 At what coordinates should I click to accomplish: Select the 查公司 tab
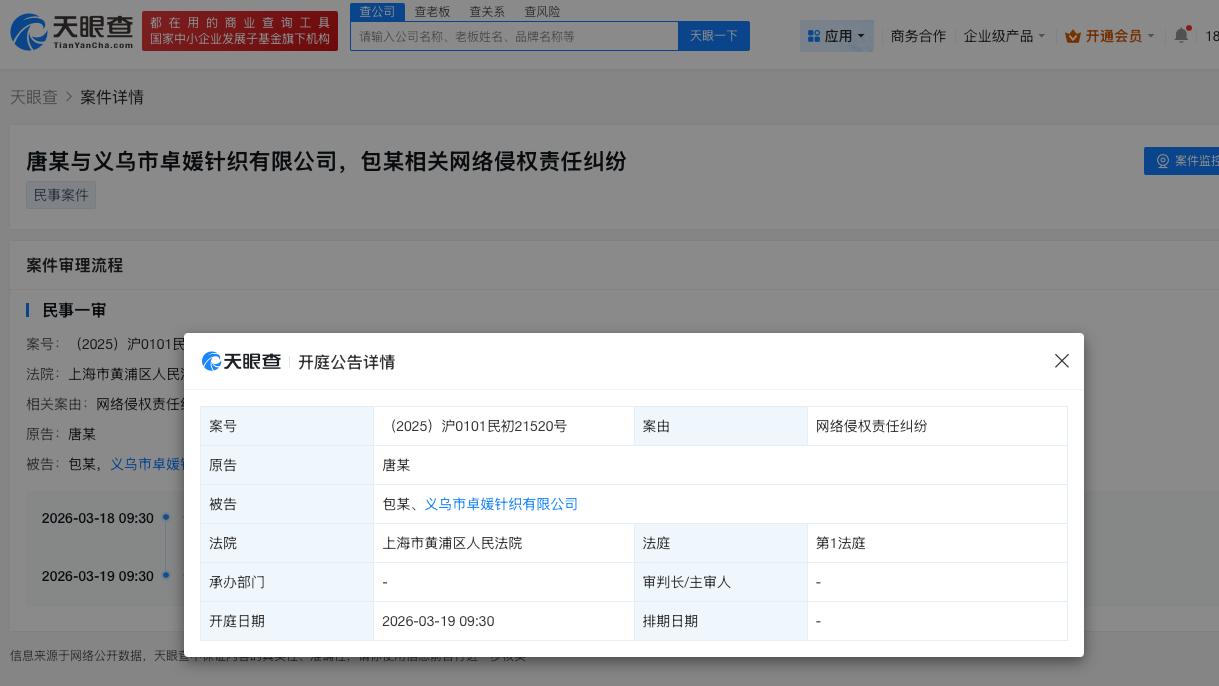377,11
